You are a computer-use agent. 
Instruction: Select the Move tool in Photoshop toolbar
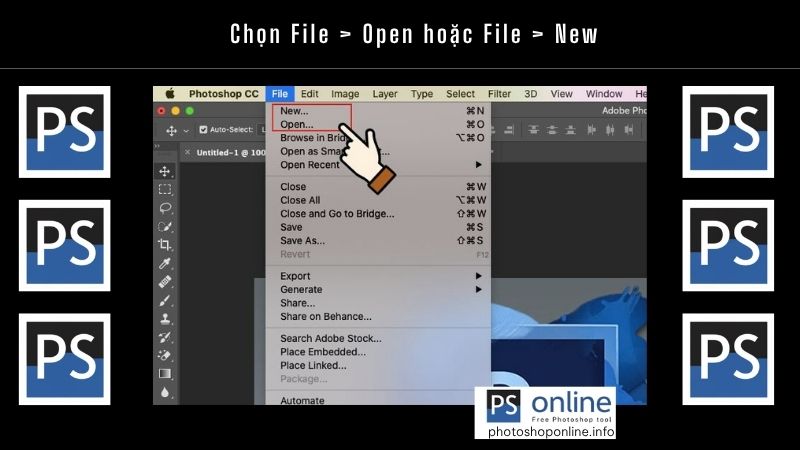point(165,171)
